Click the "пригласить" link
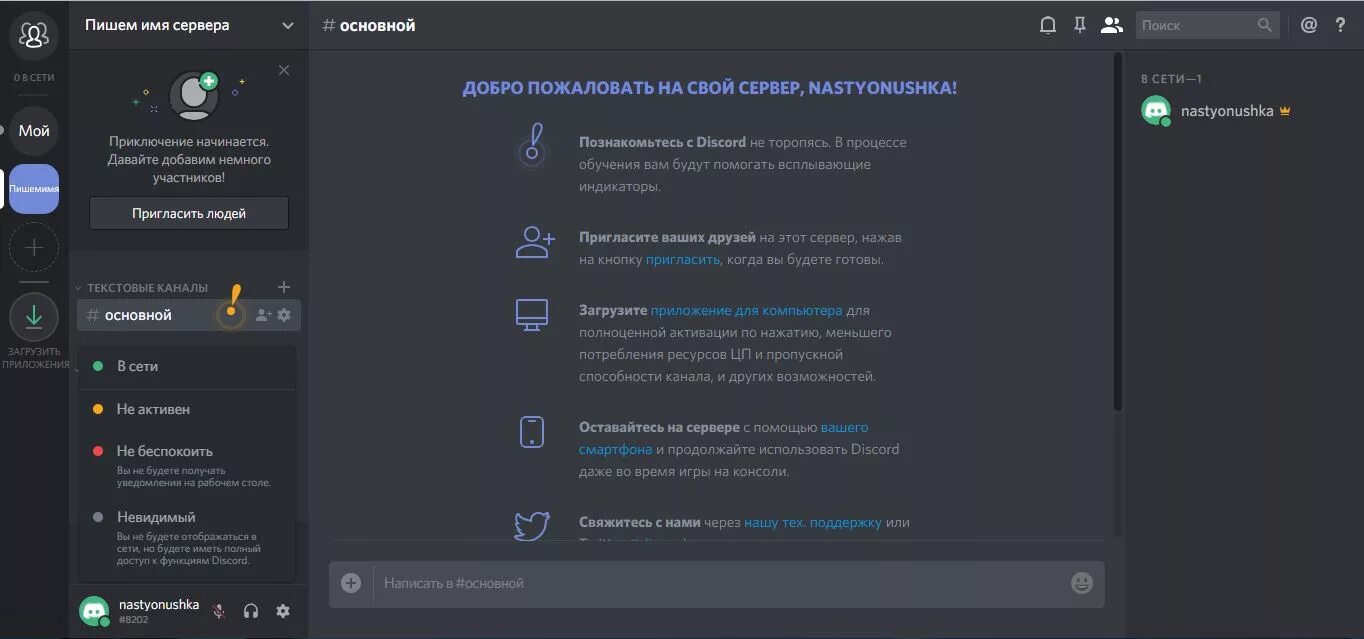The height and width of the screenshot is (639, 1364). [x=682, y=259]
